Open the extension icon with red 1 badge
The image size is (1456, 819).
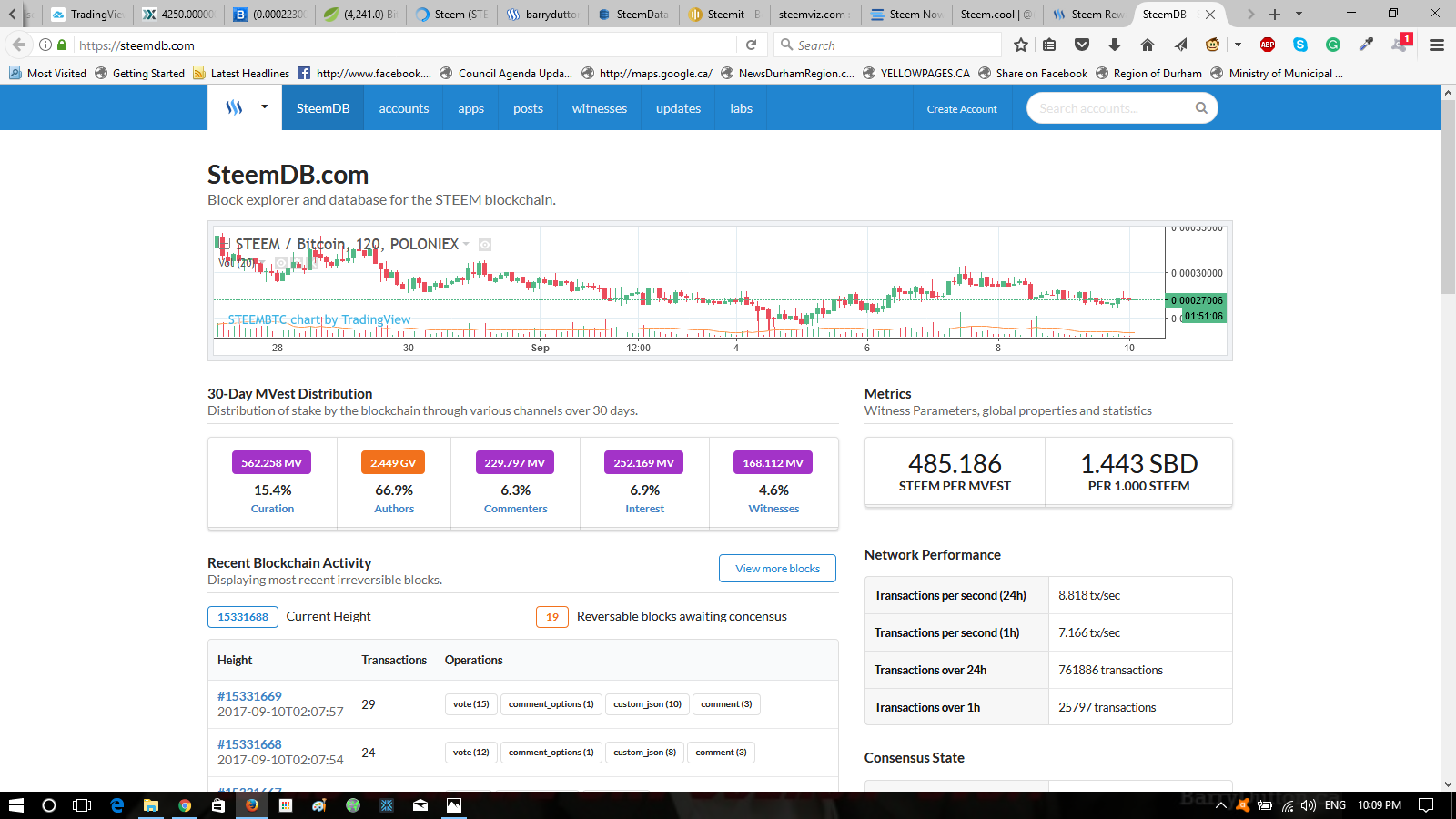coord(1400,44)
